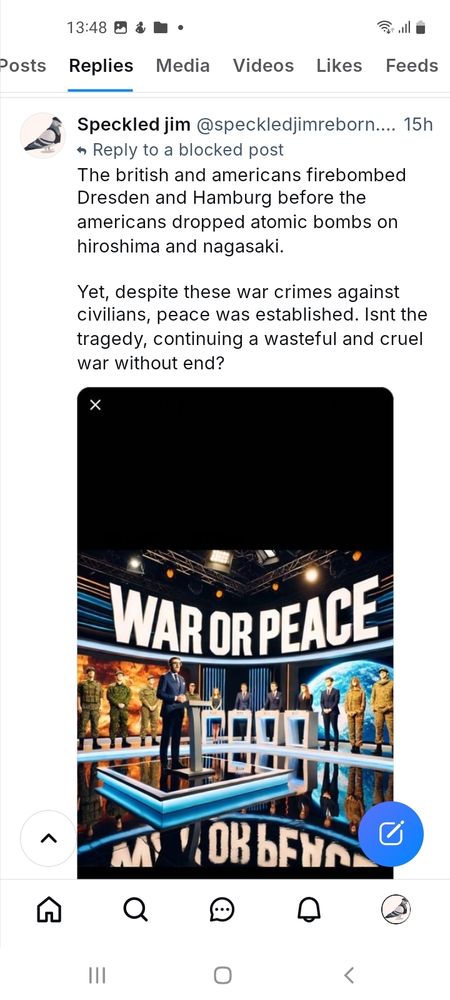Screen dimensions: 450x1000
Task: Open the Search magnifier icon
Action: pos(135,909)
